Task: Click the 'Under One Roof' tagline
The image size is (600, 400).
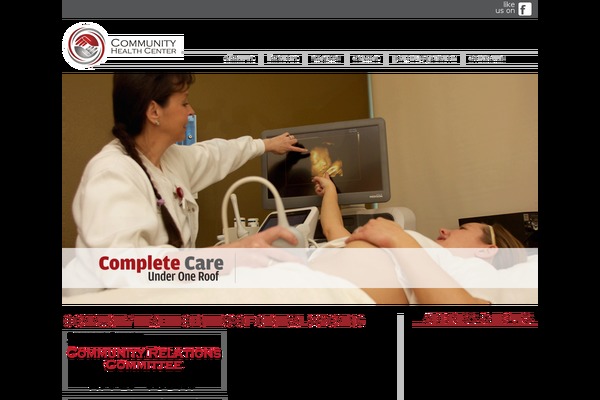Action: 183,276
